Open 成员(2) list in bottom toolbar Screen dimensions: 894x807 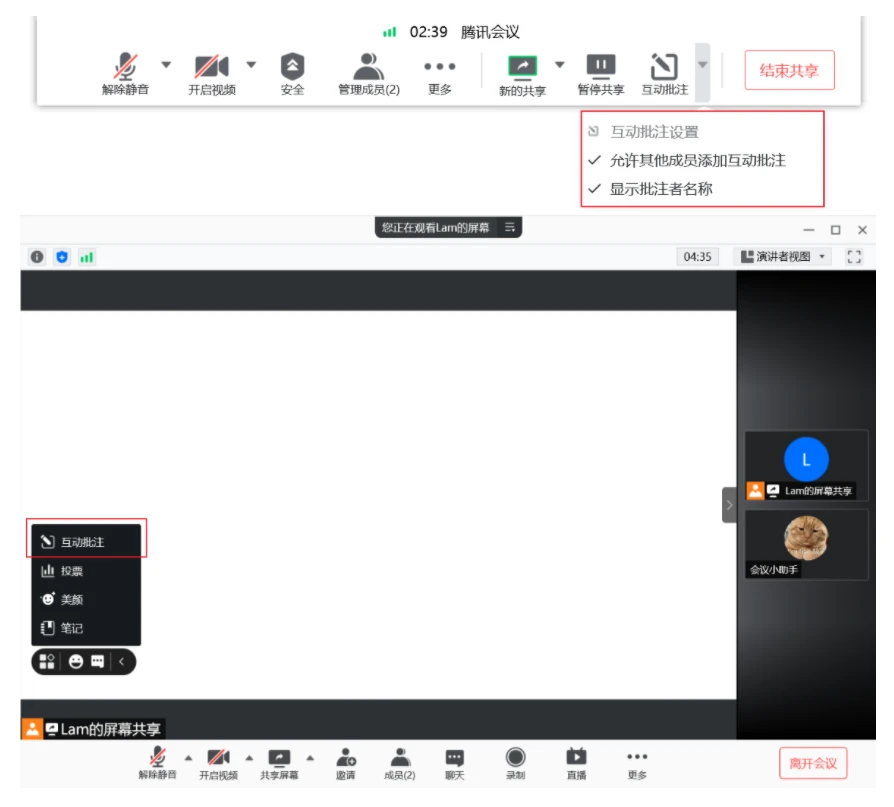pyautogui.click(x=400, y=763)
